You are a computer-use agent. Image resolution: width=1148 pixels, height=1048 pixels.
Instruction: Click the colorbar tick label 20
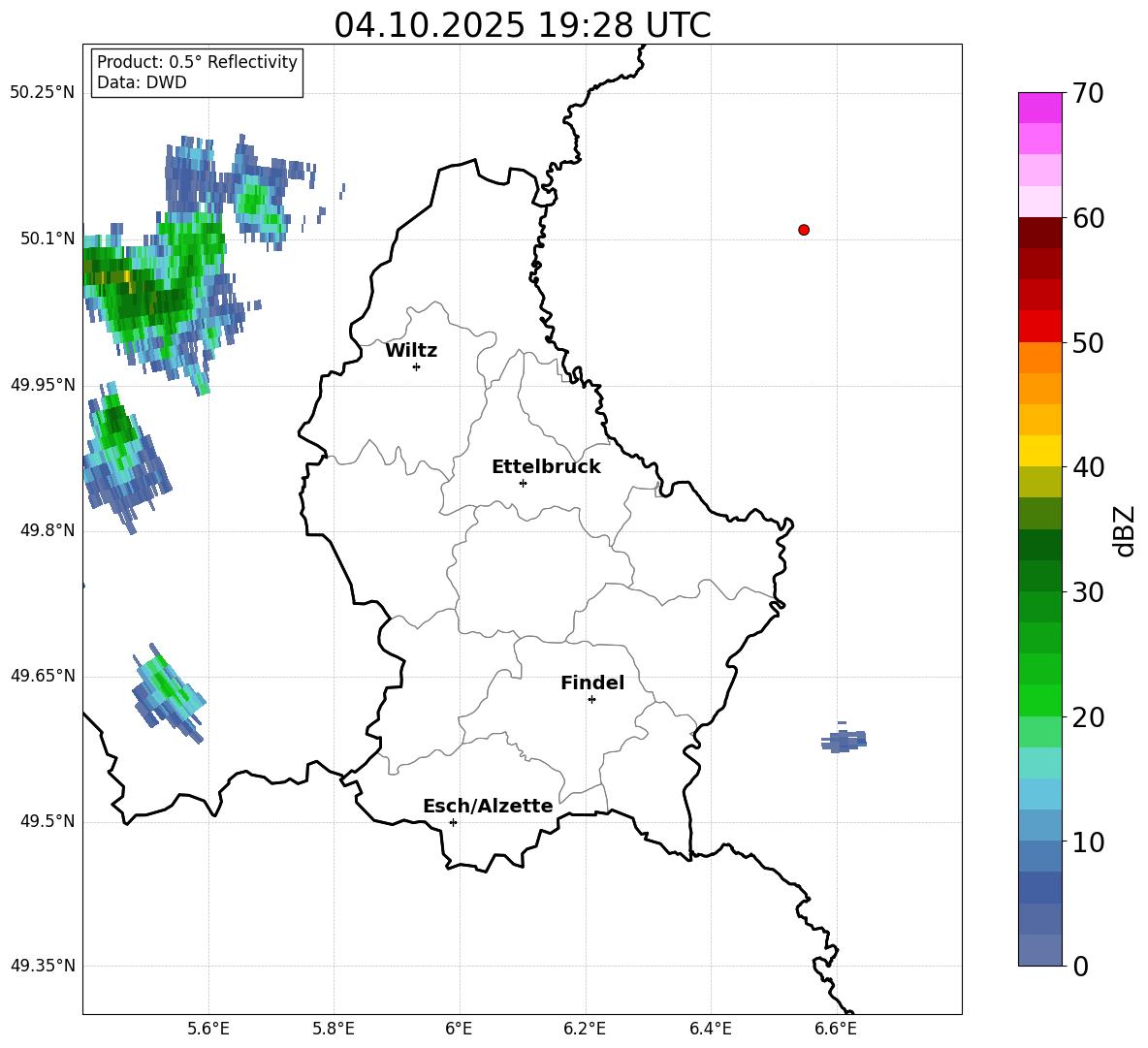1088,717
